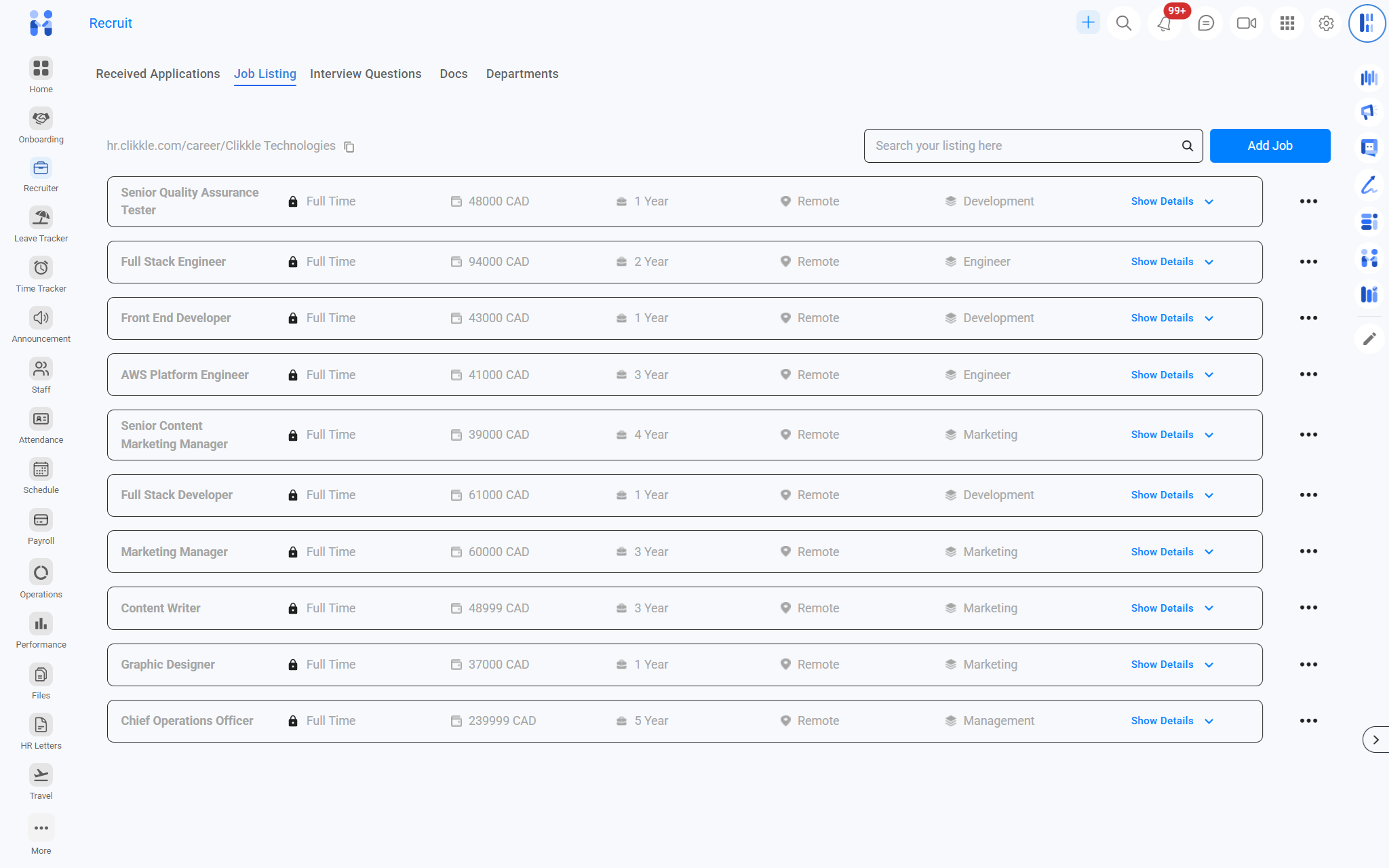Open the Interview Questions tab
This screenshot has width=1389, height=868.
tap(366, 74)
